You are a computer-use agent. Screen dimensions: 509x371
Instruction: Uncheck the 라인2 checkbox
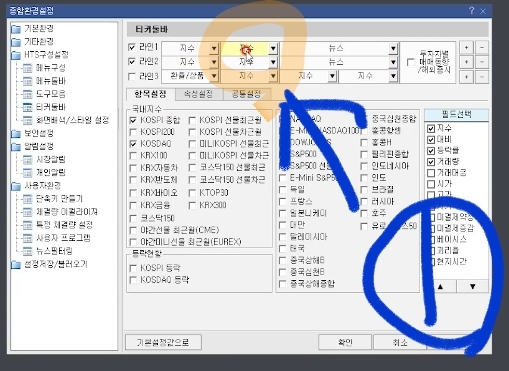pos(132,62)
